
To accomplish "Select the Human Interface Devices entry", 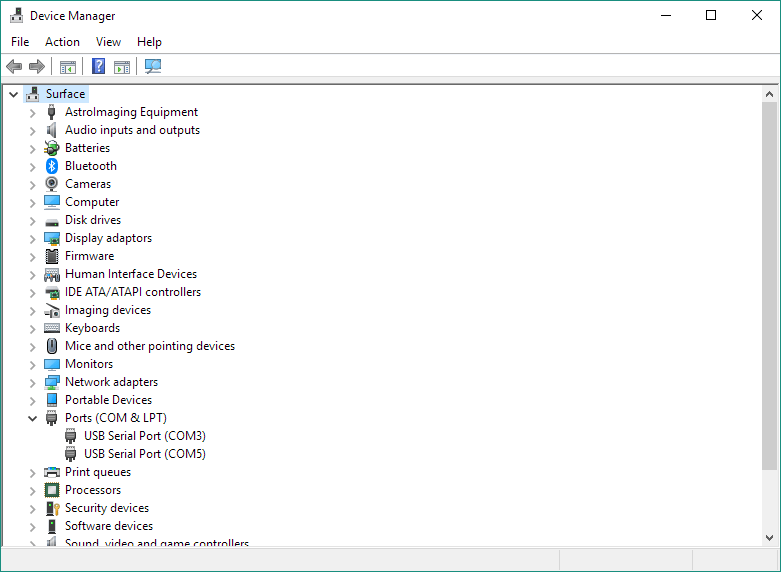I will [x=130, y=274].
